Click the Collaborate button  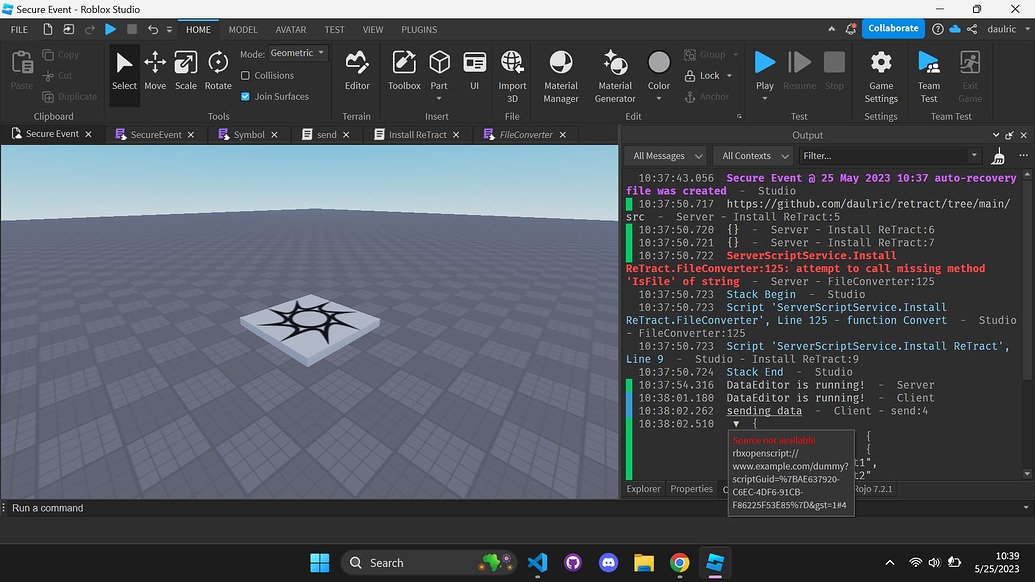point(891,28)
